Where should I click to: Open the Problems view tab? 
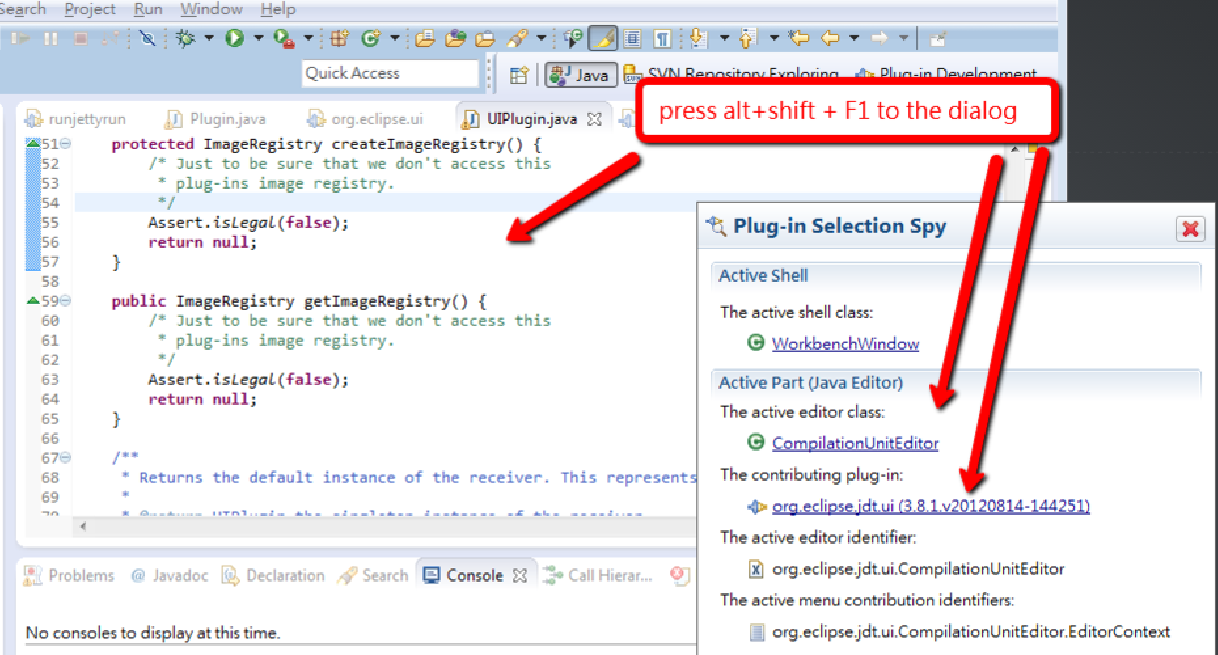pos(69,575)
